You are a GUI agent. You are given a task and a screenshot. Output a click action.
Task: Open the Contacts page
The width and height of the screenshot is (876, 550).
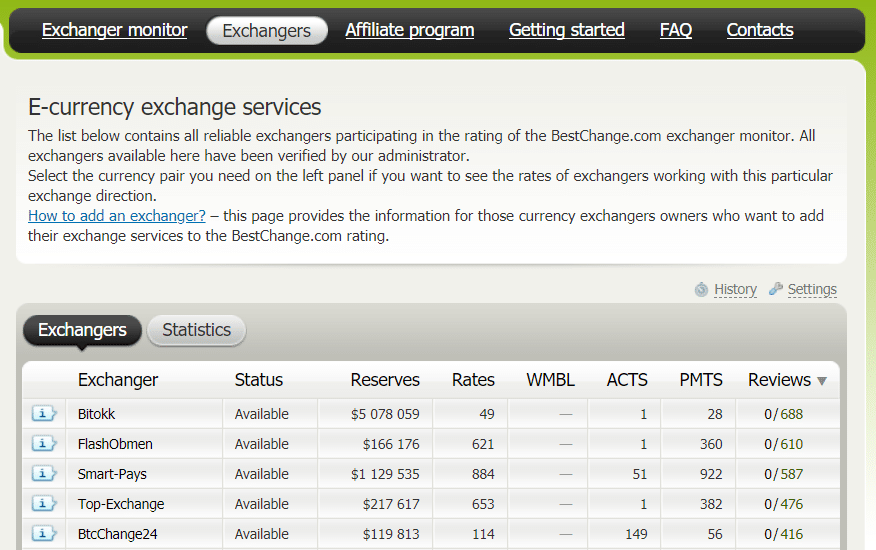(760, 30)
